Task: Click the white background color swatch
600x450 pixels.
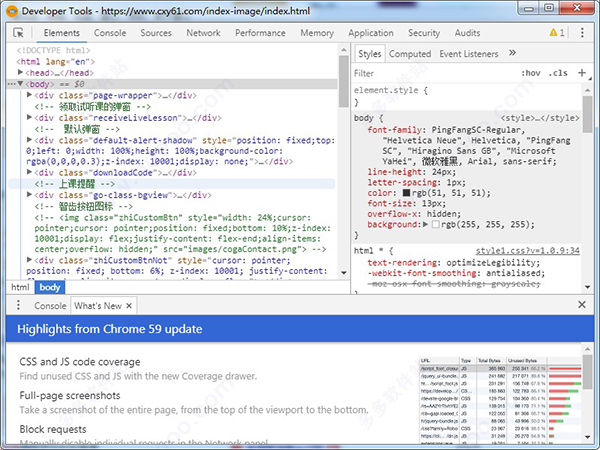Action: tap(435, 224)
